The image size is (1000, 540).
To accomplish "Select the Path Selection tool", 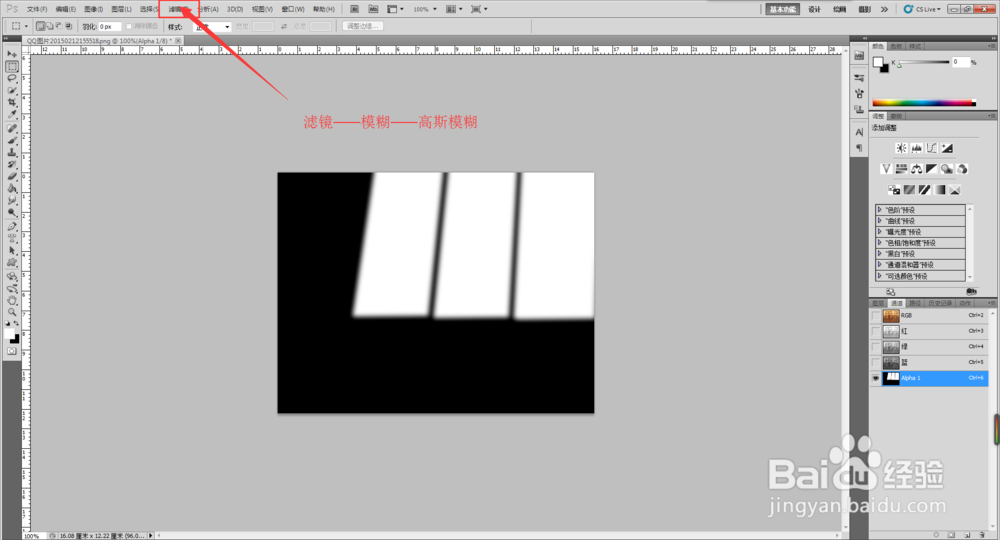I will (12, 251).
